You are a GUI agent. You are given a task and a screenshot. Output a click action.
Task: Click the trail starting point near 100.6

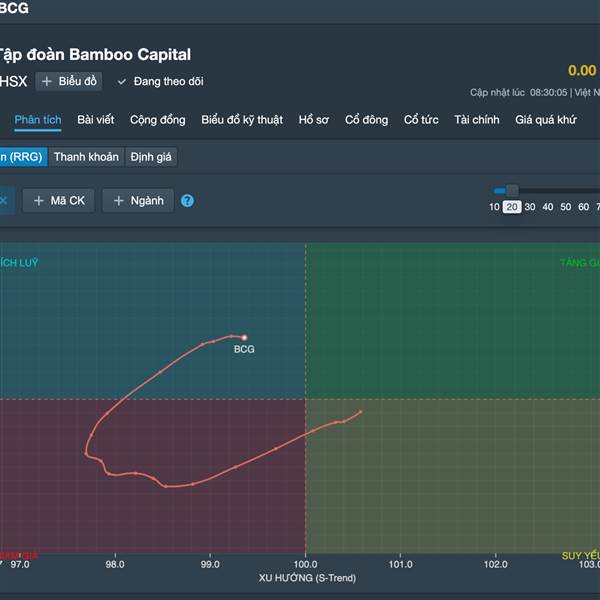click(360, 412)
